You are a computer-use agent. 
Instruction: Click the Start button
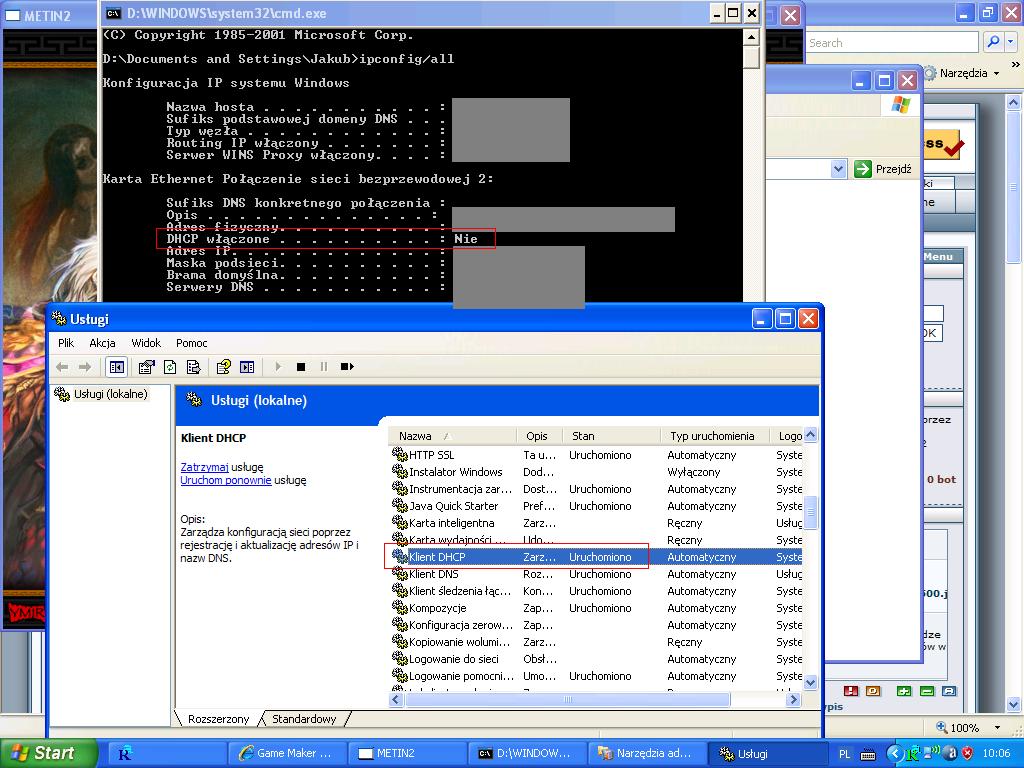pyautogui.click(x=48, y=753)
